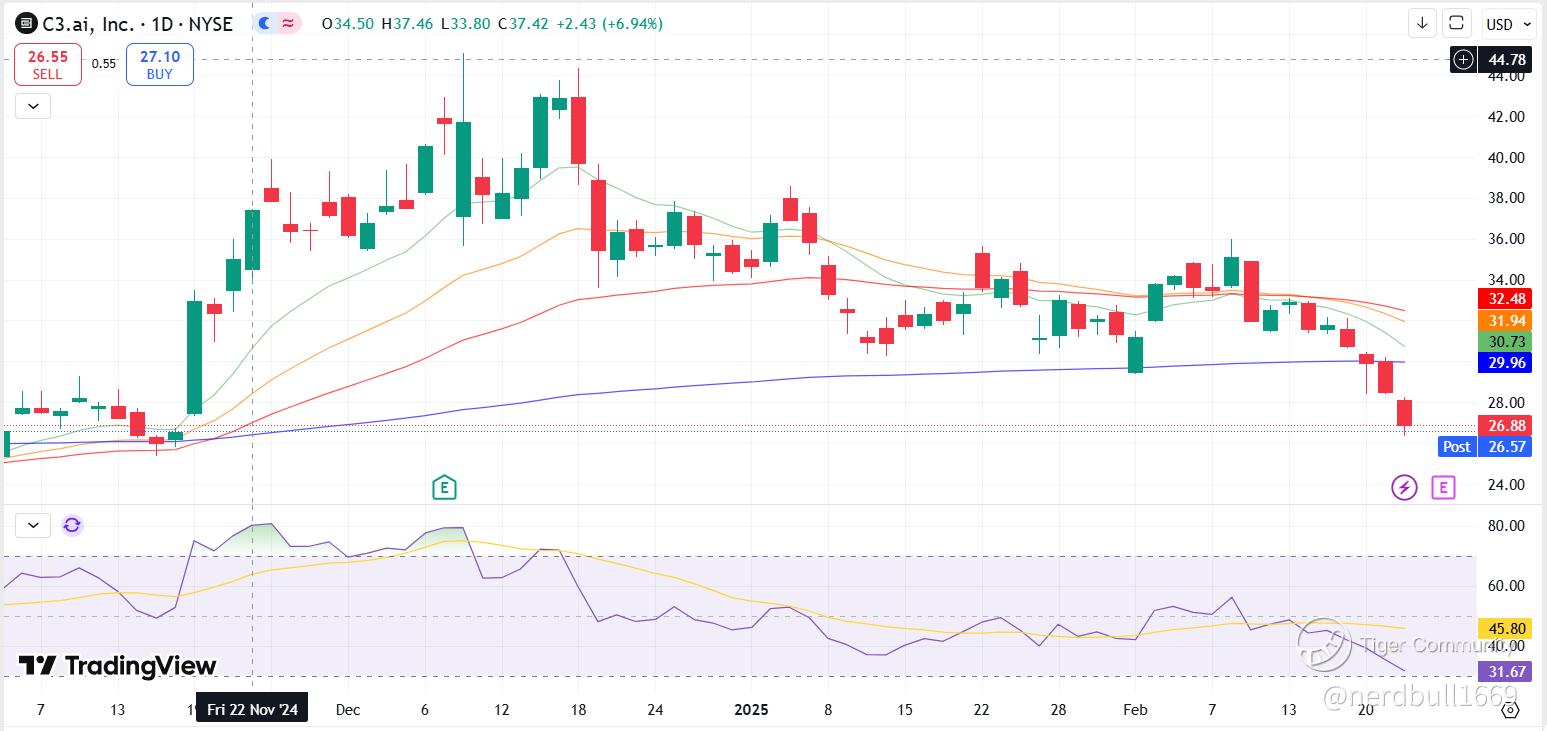Click the fullscreen square icon at top right
The height and width of the screenshot is (731, 1547).
pos(1457,23)
